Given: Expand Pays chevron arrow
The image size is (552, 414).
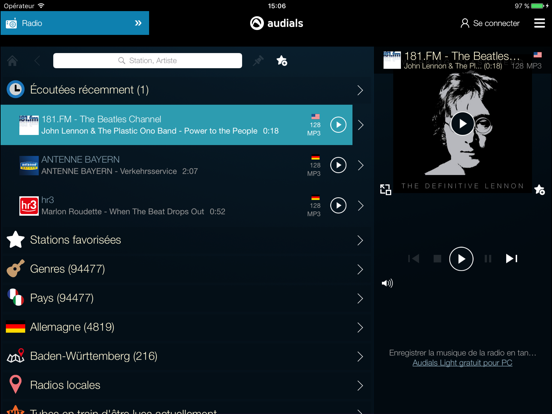Looking at the screenshot, I should coord(360,299).
